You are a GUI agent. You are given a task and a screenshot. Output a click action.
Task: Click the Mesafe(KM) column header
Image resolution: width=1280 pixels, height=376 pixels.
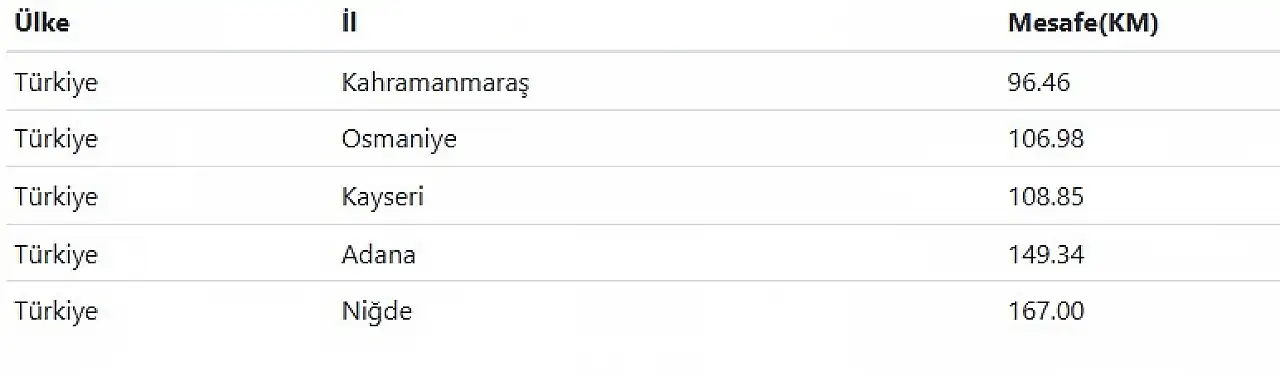pyautogui.click(x=1083, y=24)
